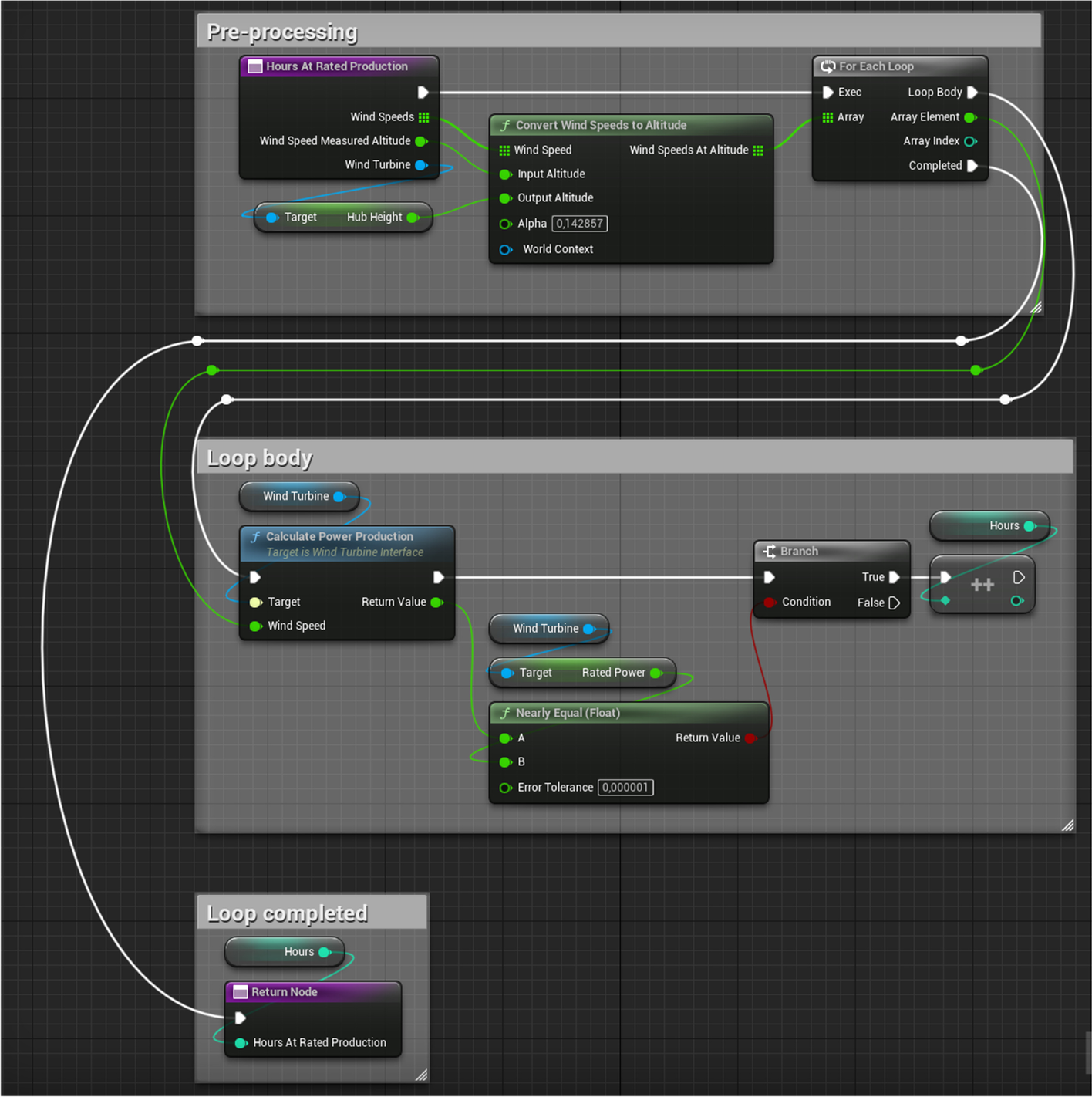Select the Hours variable node in Loop body
The height and width of the screenshot is (1097, 1092).
(x=989, y=526)
